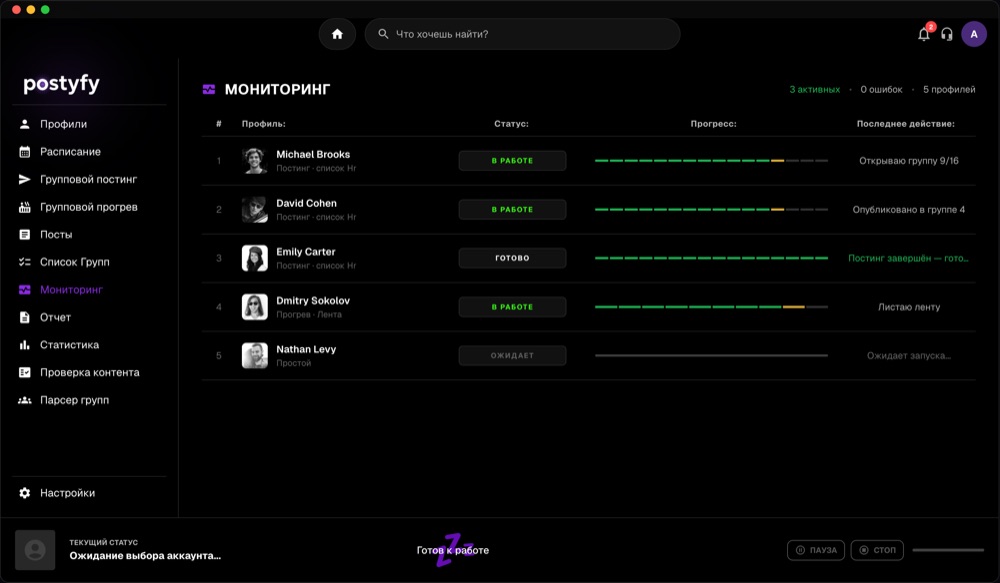Click the bottom bar slider track
Image resolution: width=1000 pixels, height=583 pixels.
click(x=948, y=550)
